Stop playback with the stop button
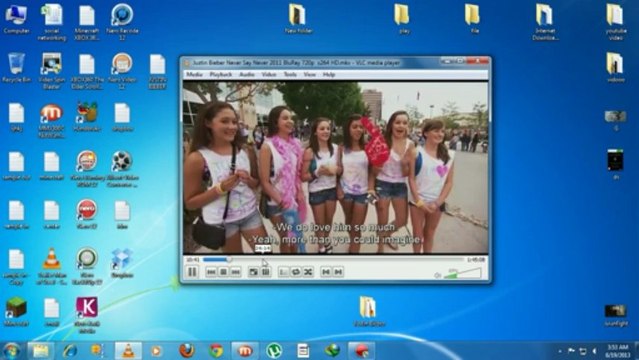Image resolution: width=639 pixels, height=360 pixels. [223, 272]
